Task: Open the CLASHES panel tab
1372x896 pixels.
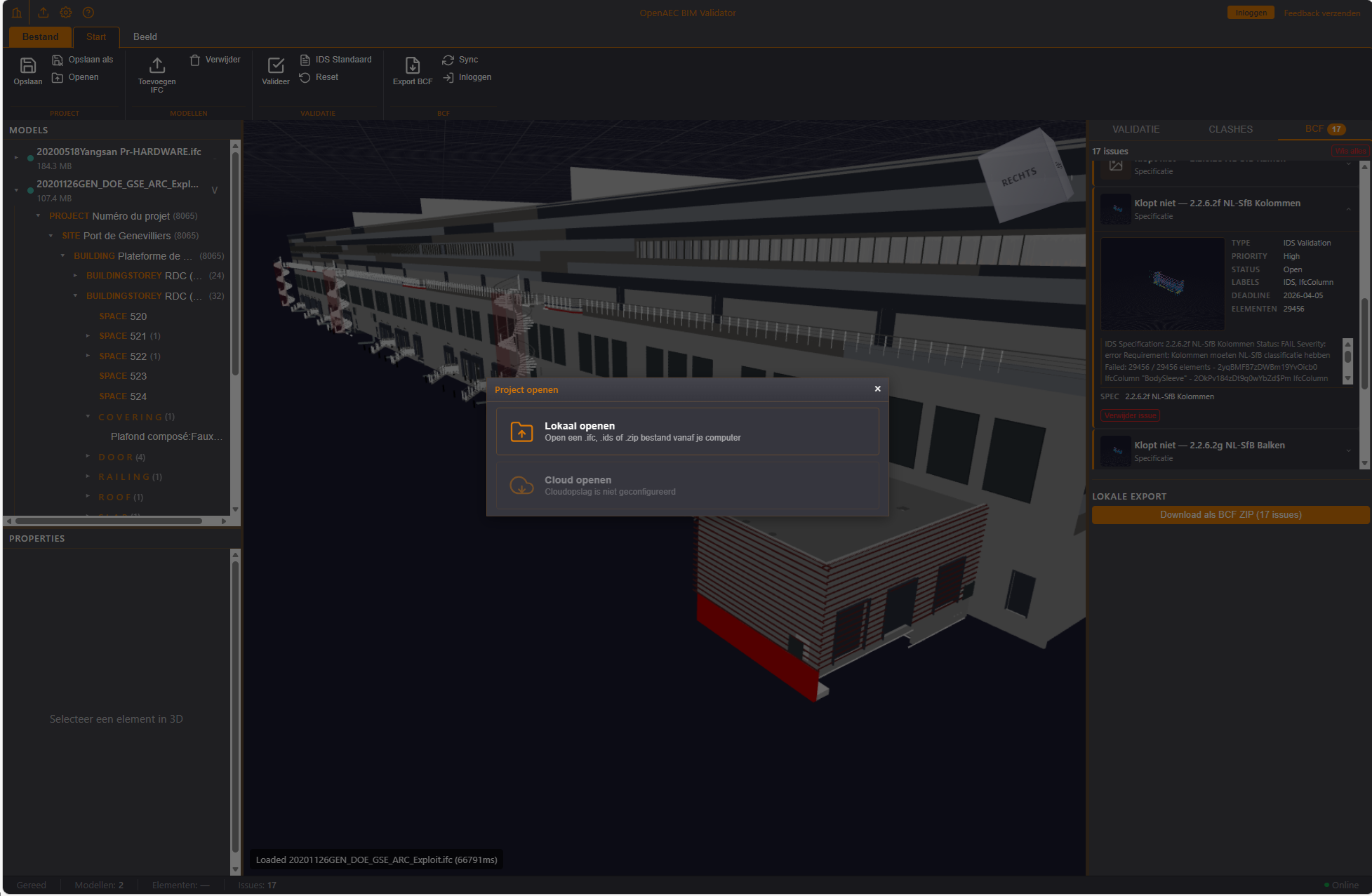Action: point(1230,129)
